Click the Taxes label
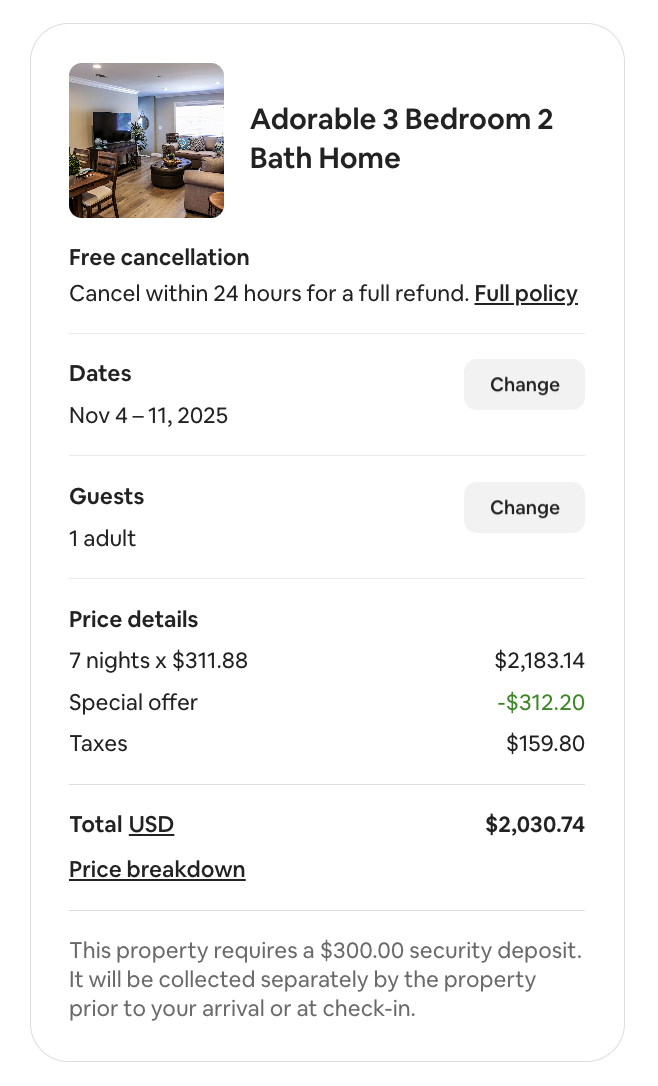 click(98, 744)
